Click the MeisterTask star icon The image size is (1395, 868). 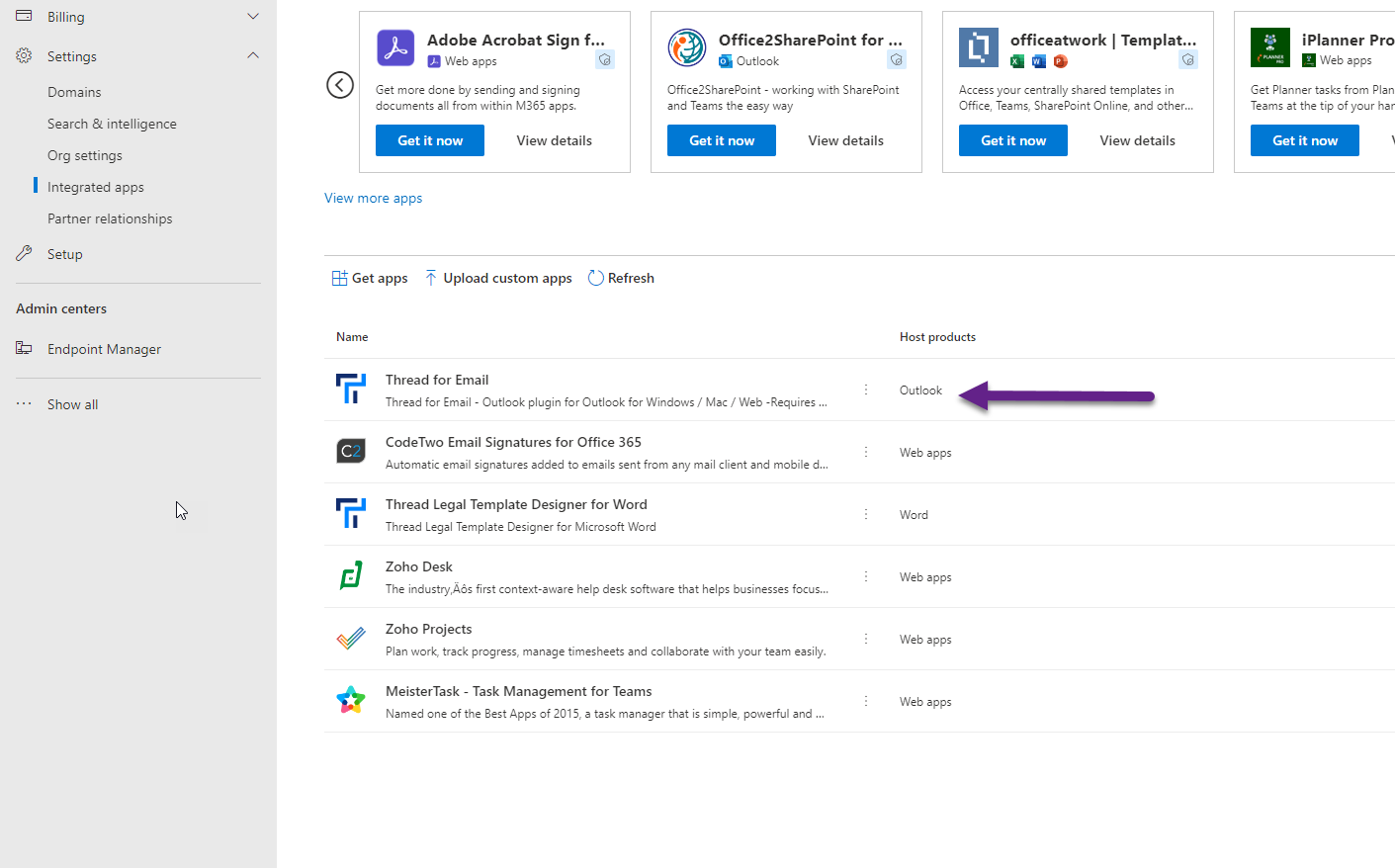(x=351, y=700)
